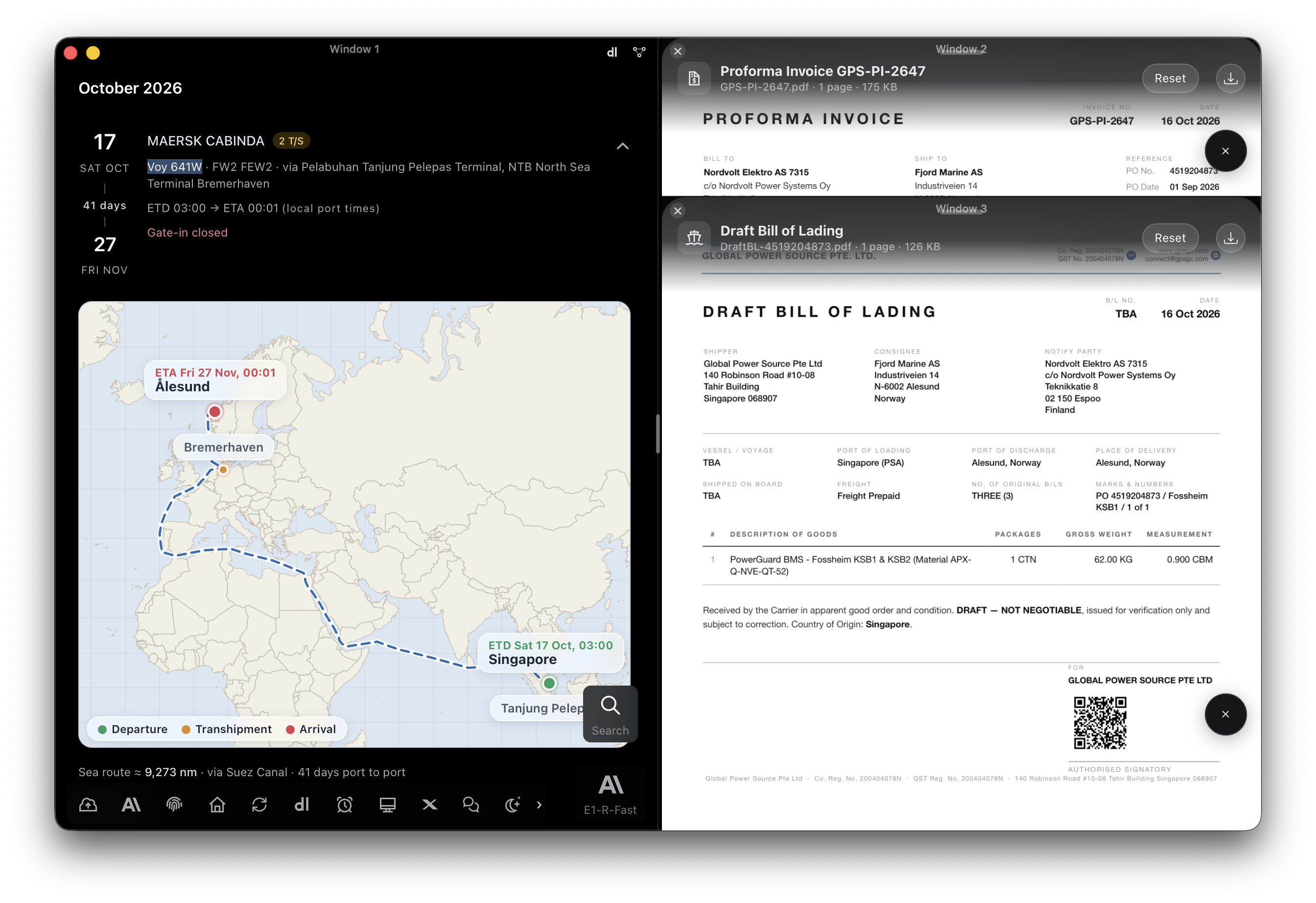Click the Ålesund ETA callout on the map
Screen dimensions: 1316x903
[x=215, y=380]
